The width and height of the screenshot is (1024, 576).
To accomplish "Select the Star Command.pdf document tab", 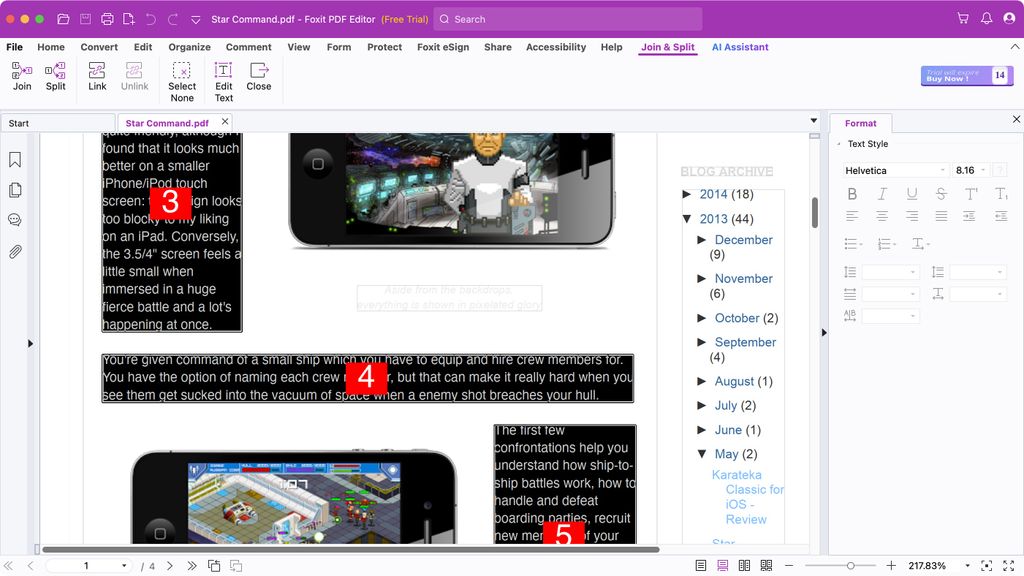I will click(x=167, y=123).
